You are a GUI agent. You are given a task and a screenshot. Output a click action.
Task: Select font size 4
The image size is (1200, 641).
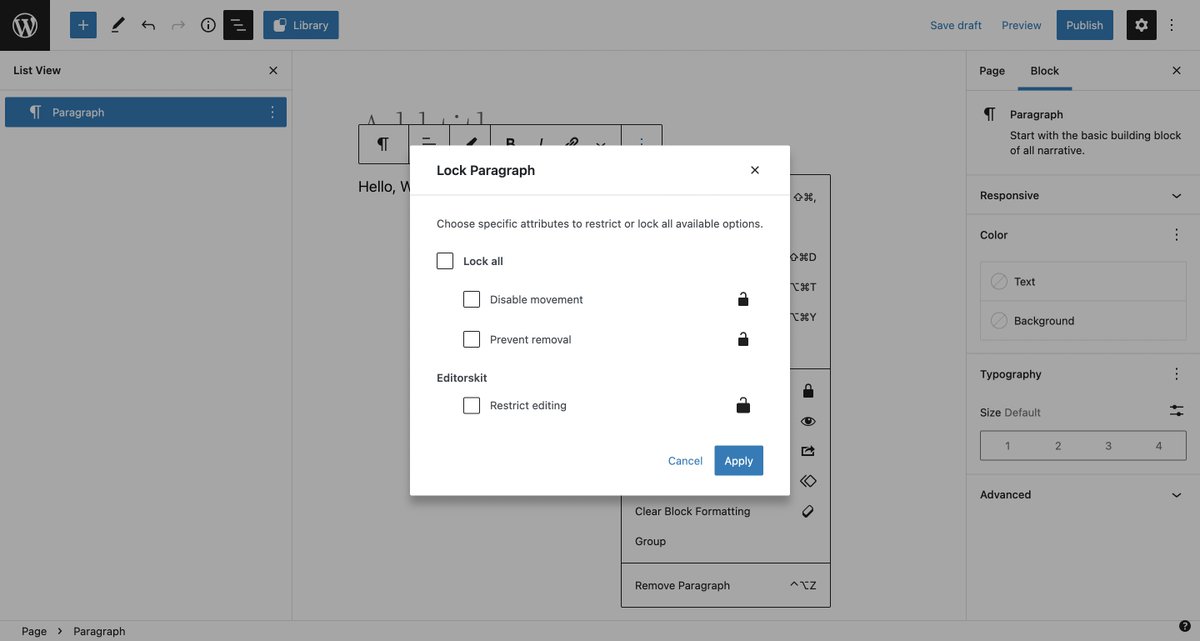pos(1159,446)
